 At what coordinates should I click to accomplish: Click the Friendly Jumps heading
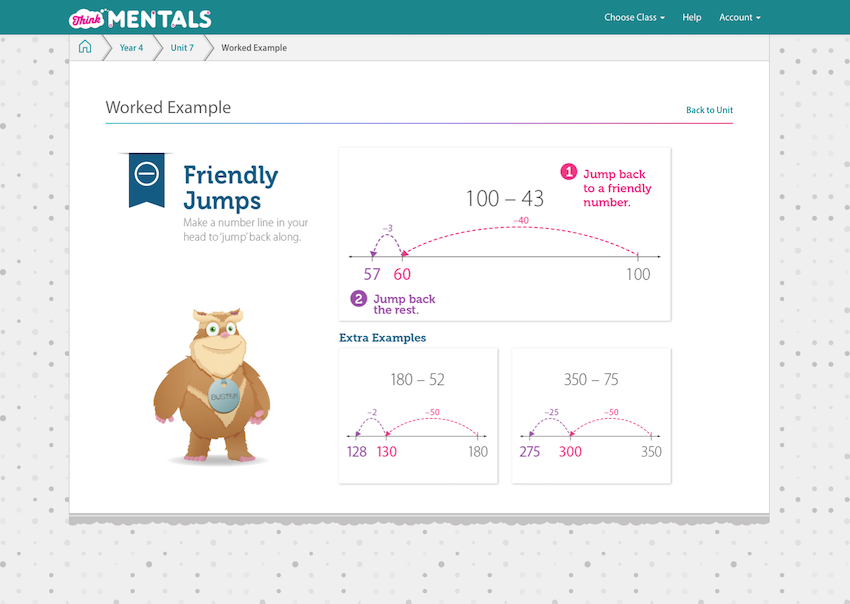(230, 187)
